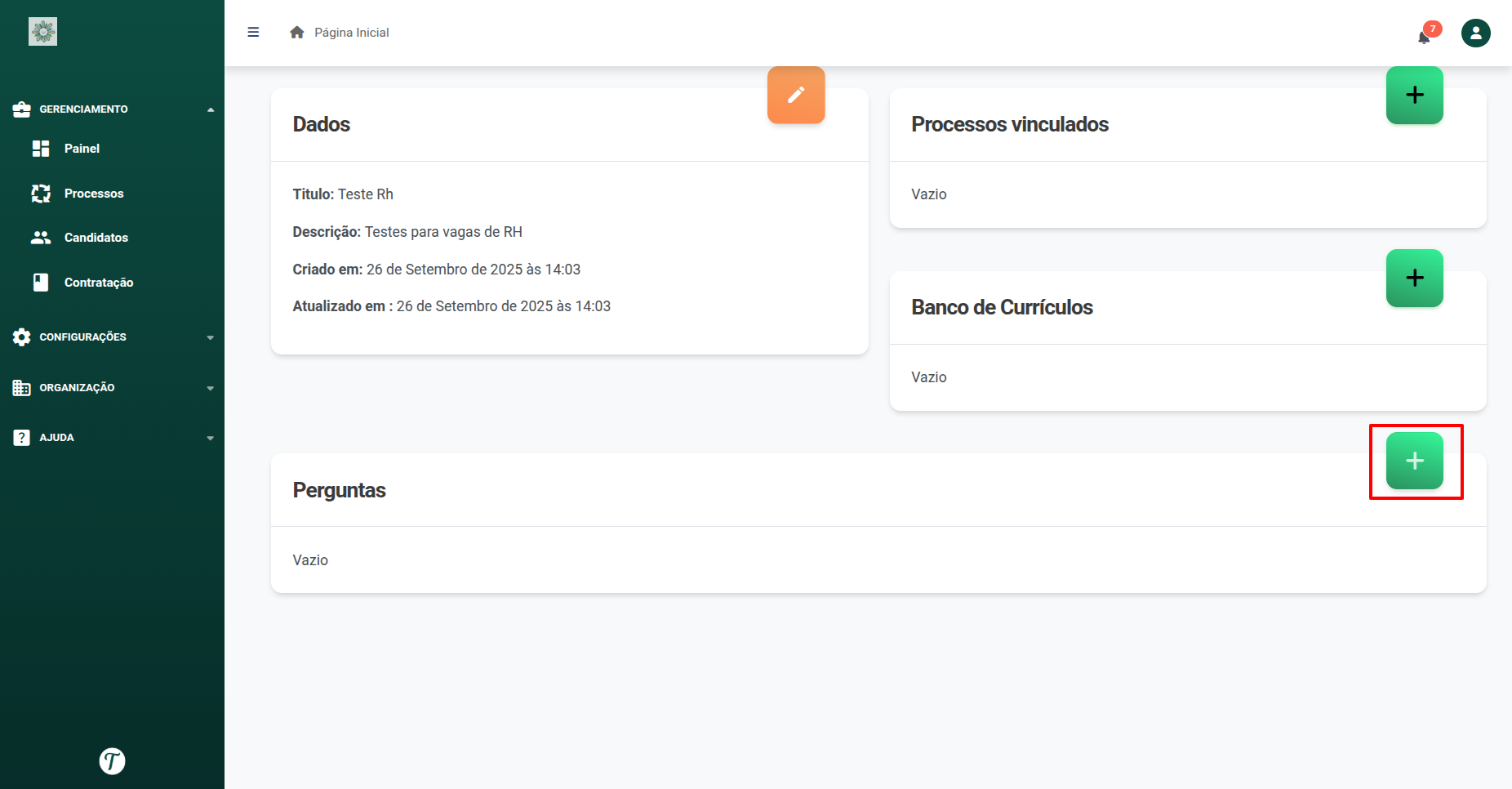Image resolution: width=1512 pixels, height=789 pixels.
Task: Click the orange pencil edit button
Action: pyautogui.click(x=795, y=95)
